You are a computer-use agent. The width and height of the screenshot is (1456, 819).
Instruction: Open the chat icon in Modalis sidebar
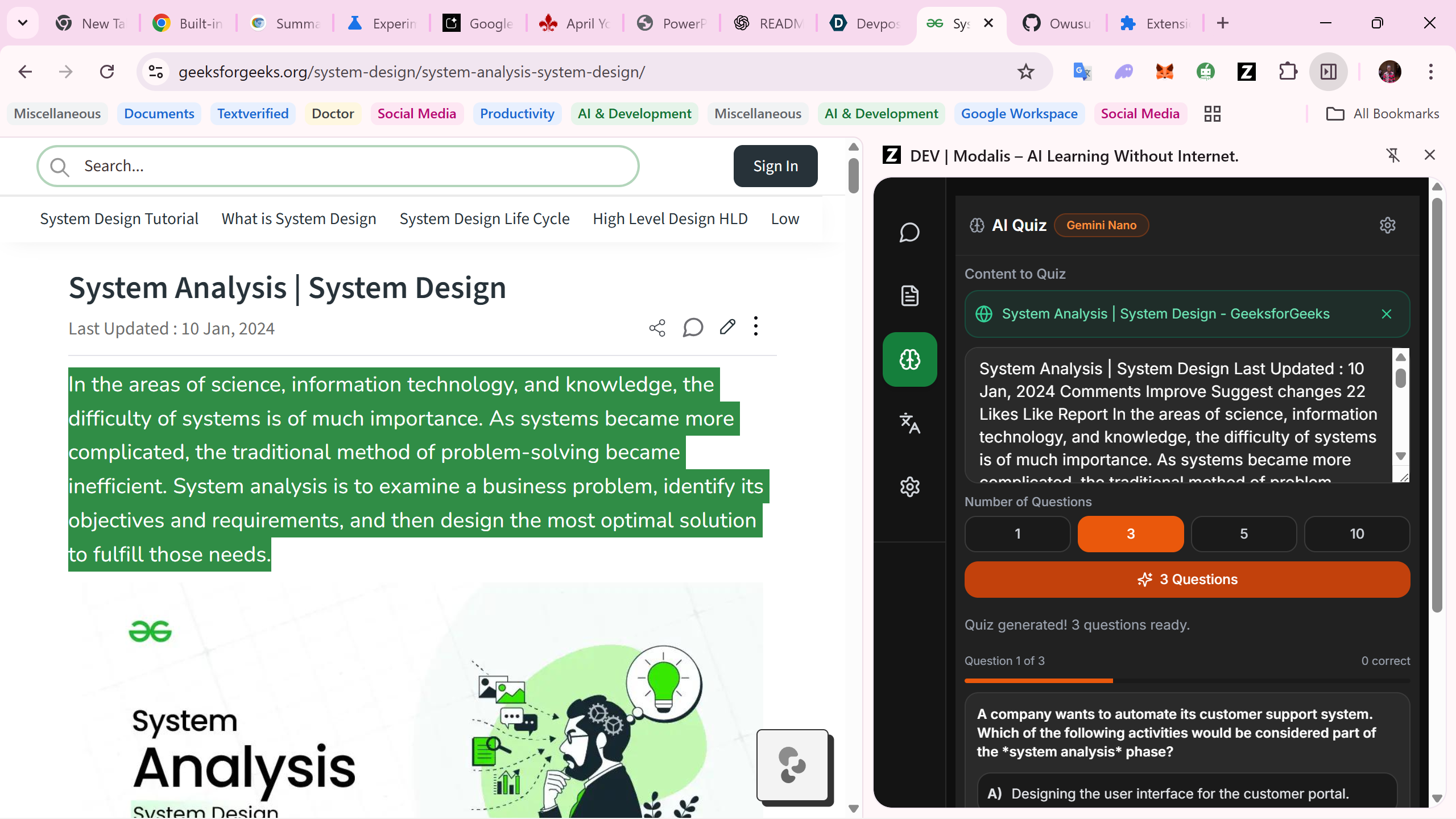point(909,233)
